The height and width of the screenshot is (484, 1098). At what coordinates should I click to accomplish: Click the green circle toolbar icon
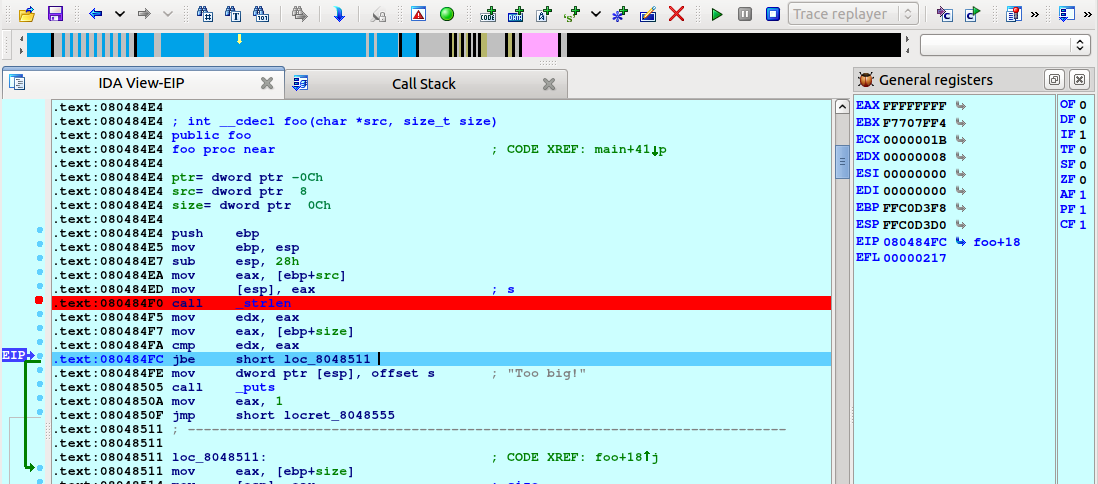pyautogui.click(x=447, y=14)
